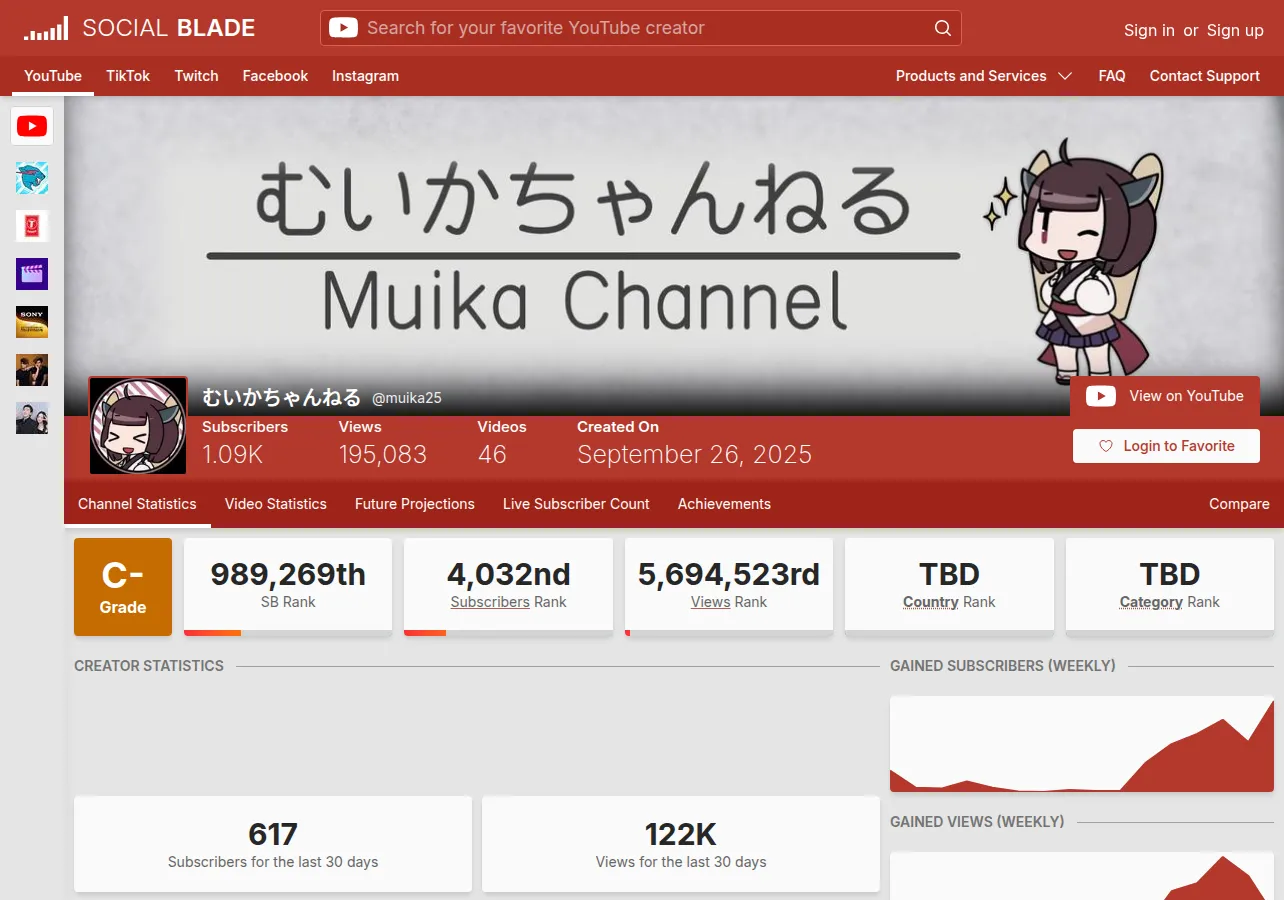Open the Achievements tab
The image size is (1284, 900).
pos(724,504)
